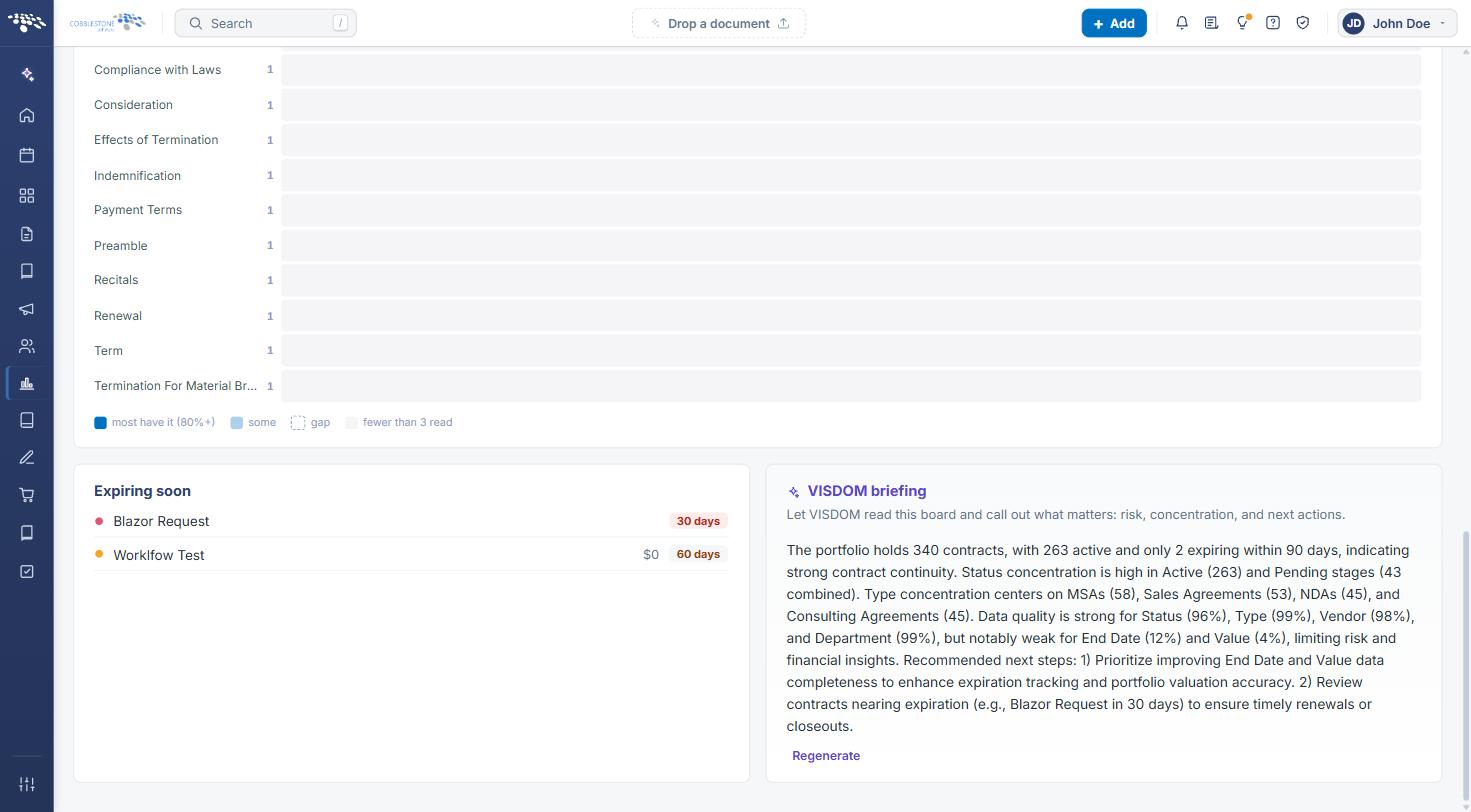Click the 'Consideration' row label
This screenshot has height=812, width=1471.
click(x=133, y=105)
